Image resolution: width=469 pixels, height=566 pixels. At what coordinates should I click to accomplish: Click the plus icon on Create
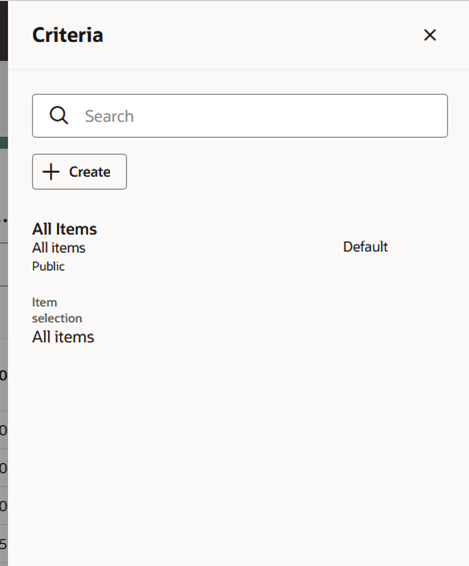tap(51, 172)
